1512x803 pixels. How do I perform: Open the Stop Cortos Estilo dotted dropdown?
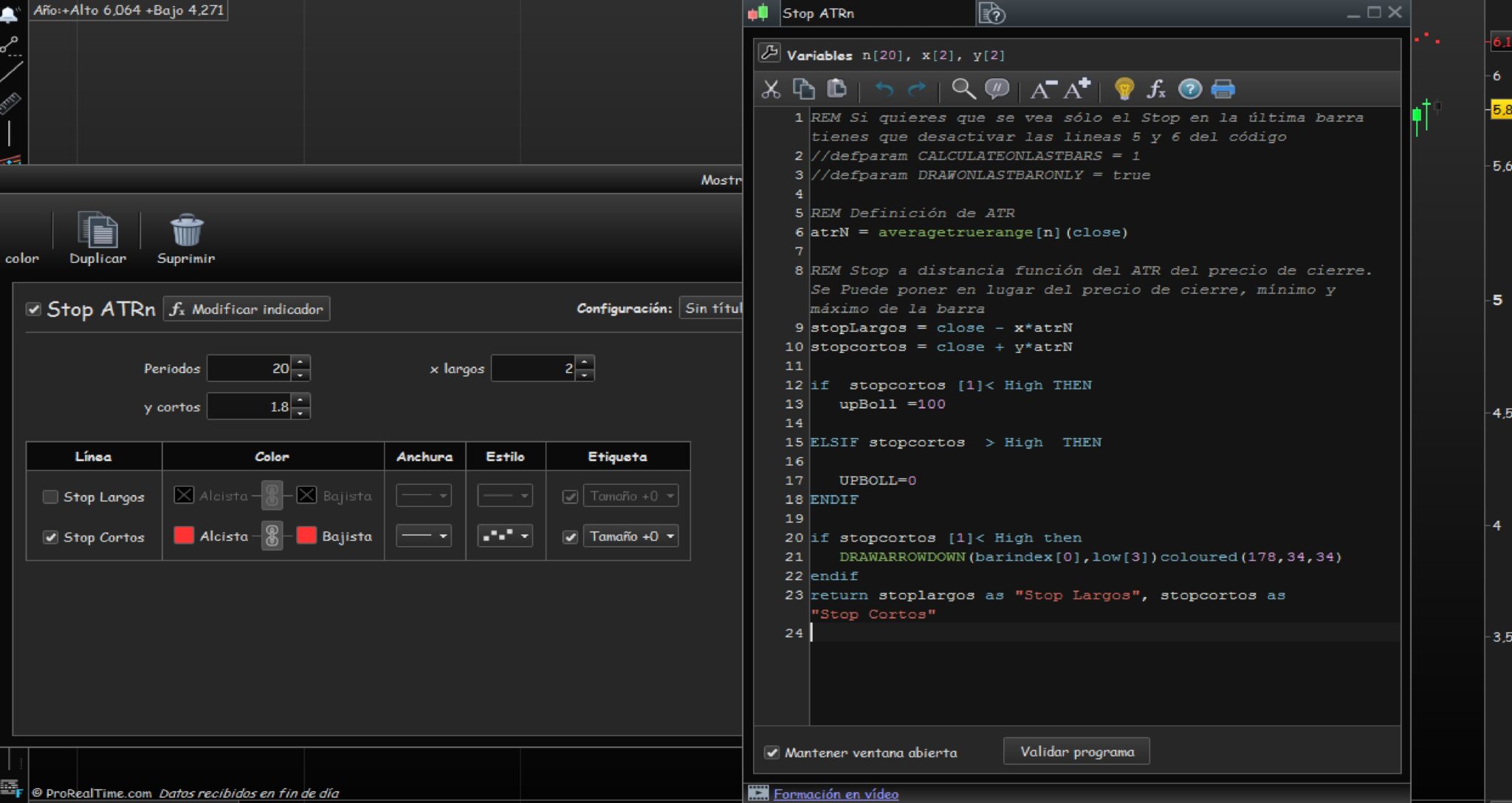click(505, 536)
